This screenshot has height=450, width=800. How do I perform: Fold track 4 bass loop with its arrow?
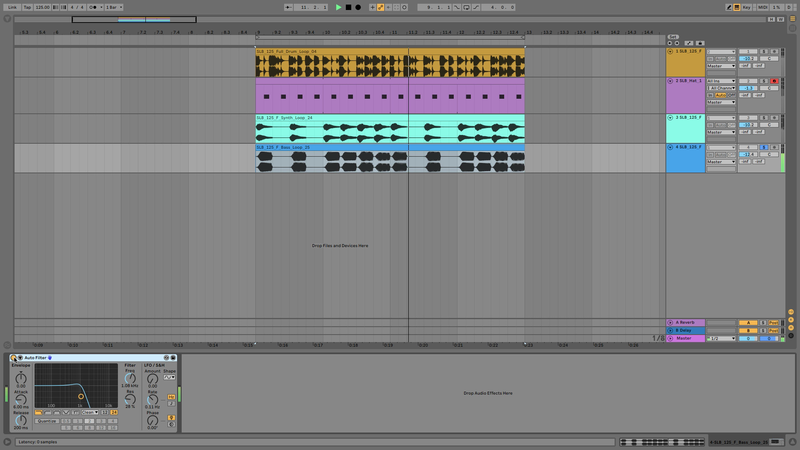pos(670,147)
